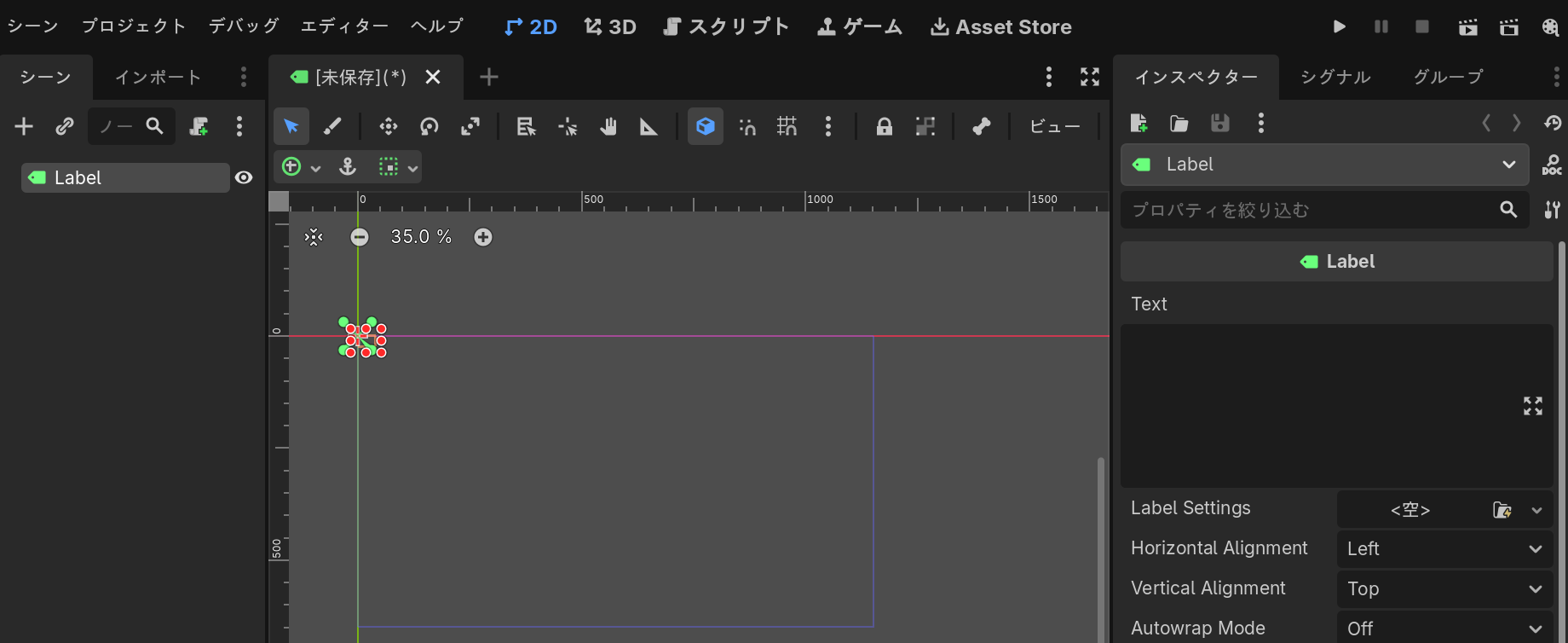
Task: Select the Pan Mode hand tool
Action: point(608,126)
